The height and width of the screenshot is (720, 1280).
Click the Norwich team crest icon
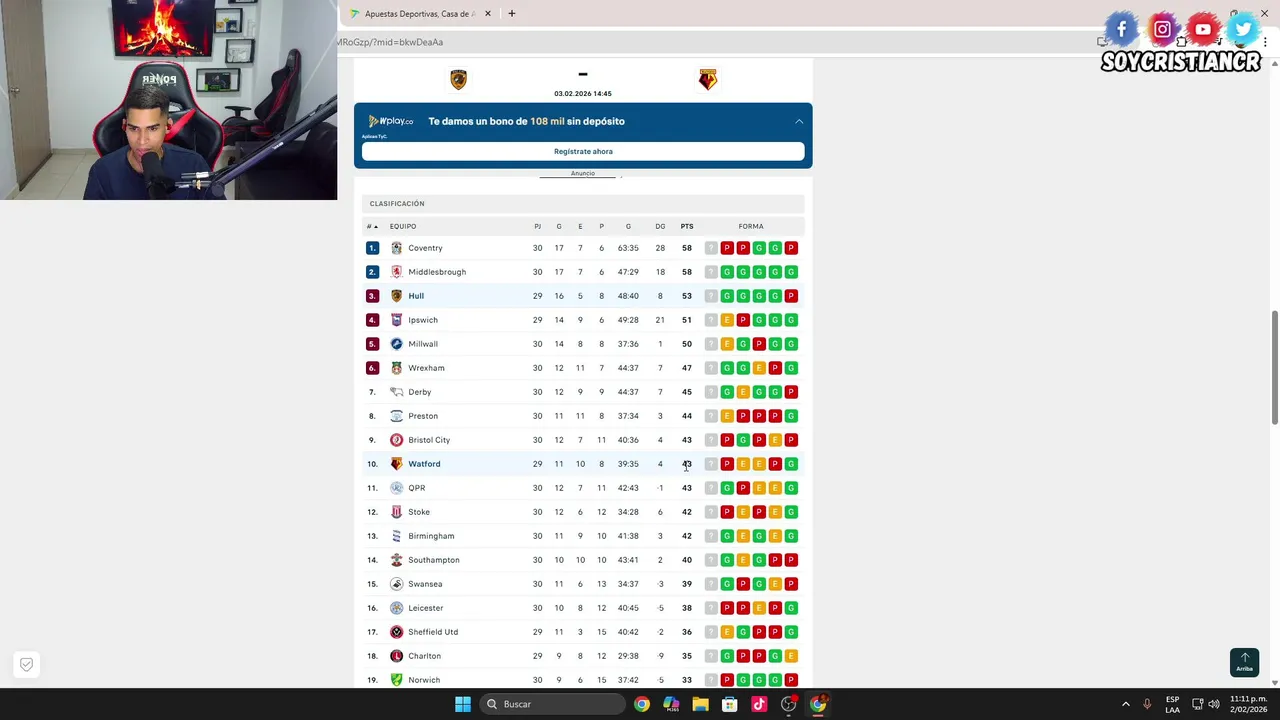click(x=397, y=680)
